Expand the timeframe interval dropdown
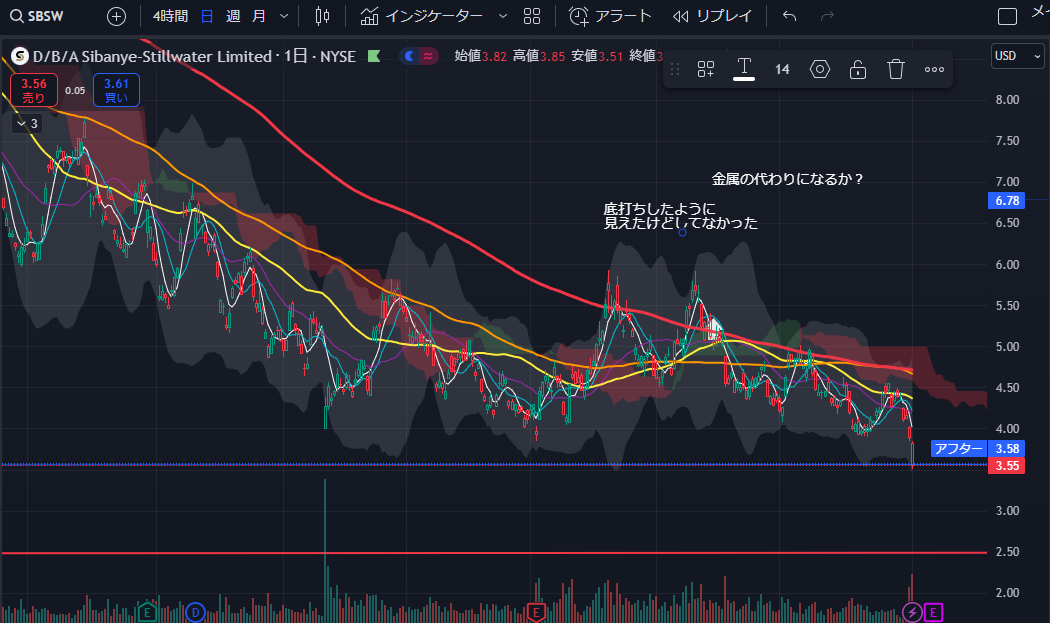This screenshot has height=623, width=1050. click(284, 16)
